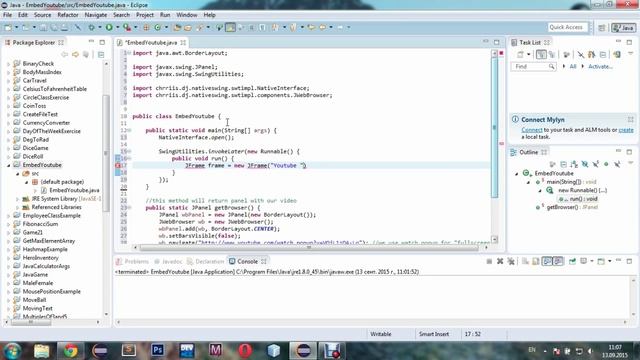This screenshot has height=360, width=640.
Task: Expand JRE System Library node
Action: click(x=18, y=199)
